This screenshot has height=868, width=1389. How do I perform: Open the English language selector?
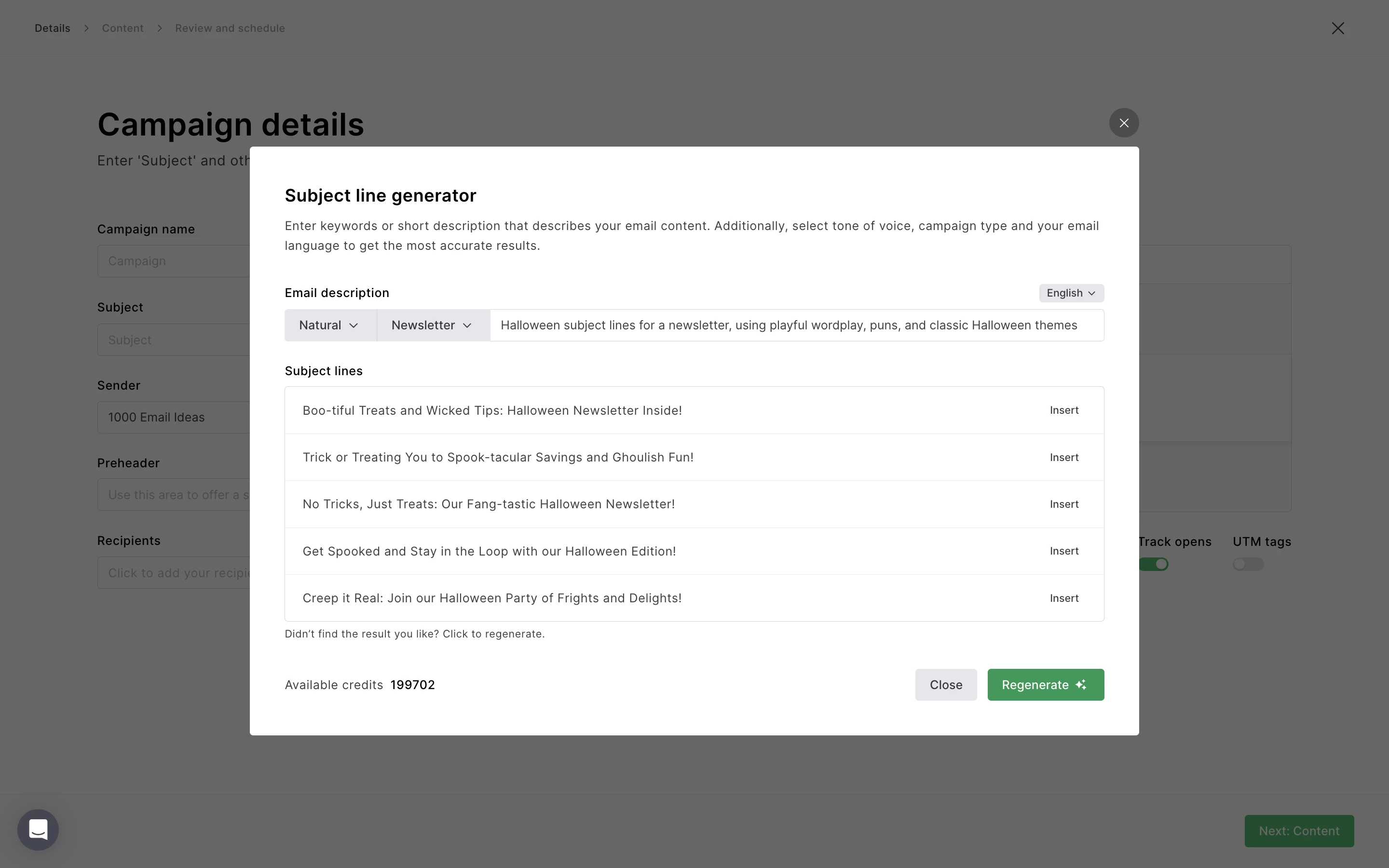1071,293
